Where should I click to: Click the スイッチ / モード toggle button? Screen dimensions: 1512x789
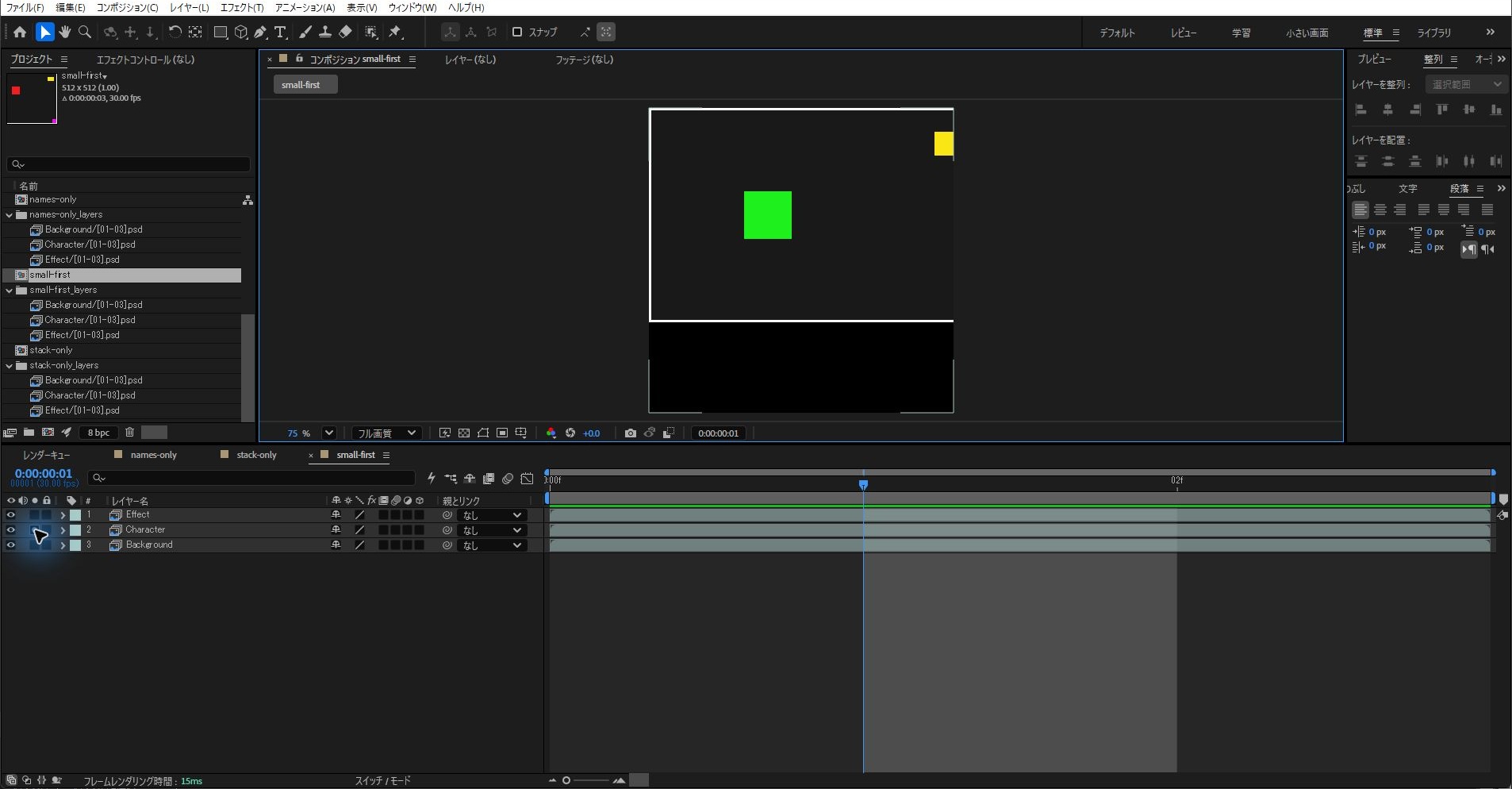pos(382,781)
